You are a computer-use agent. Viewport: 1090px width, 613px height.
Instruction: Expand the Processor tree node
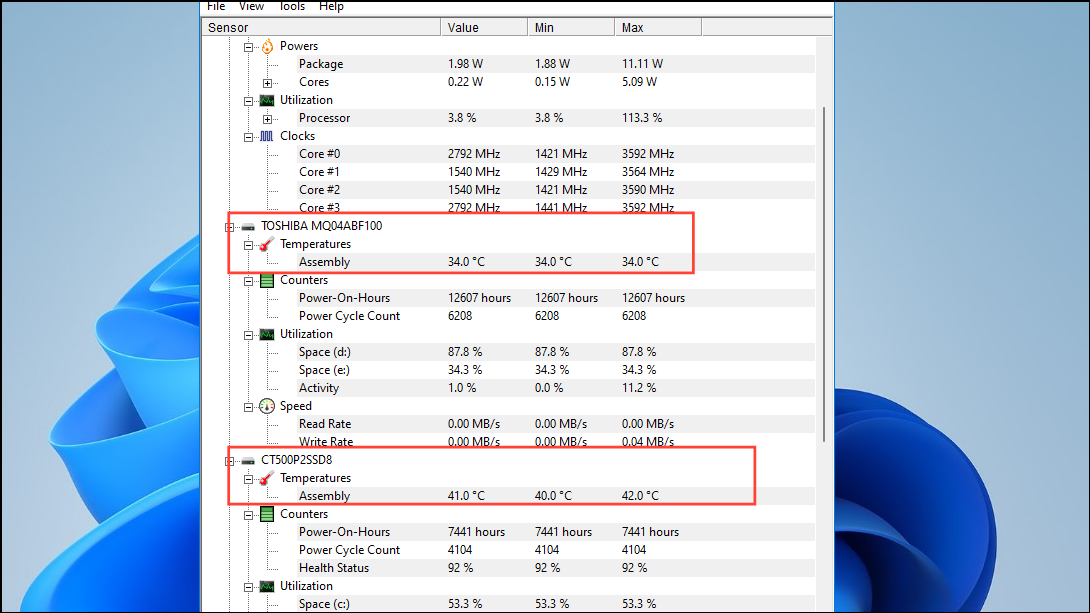point(267,117)
